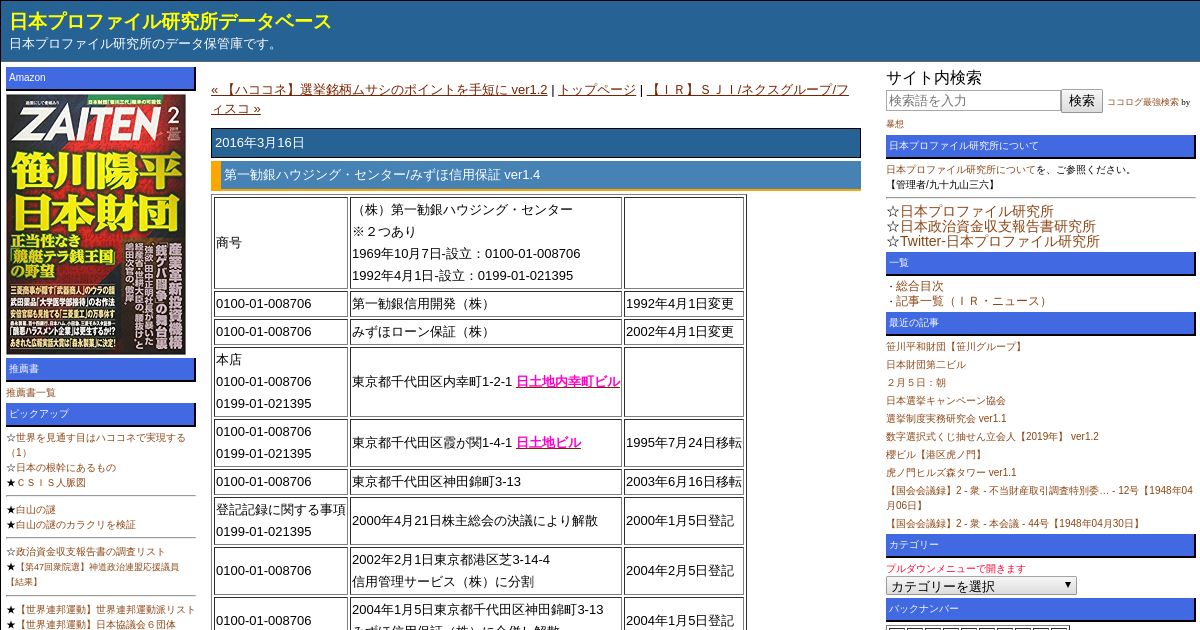Select cell 2003年6月16日移転
Image resolution: width=1200 pixels, height=630 pixels.
click(684, 482)
